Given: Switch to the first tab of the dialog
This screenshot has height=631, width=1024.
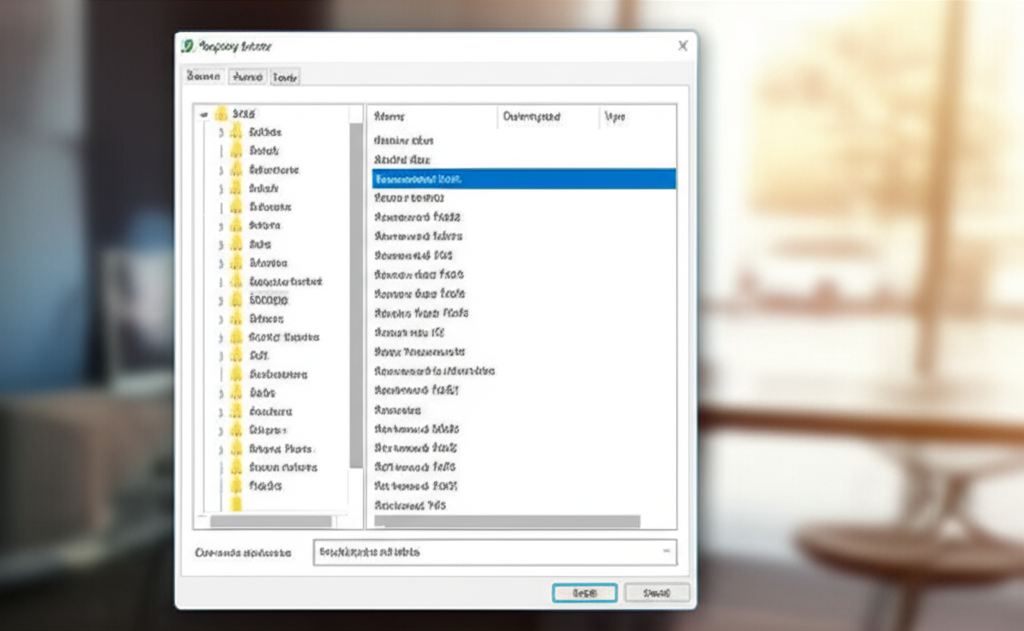Looking at the screenshot, I should 204,77.
